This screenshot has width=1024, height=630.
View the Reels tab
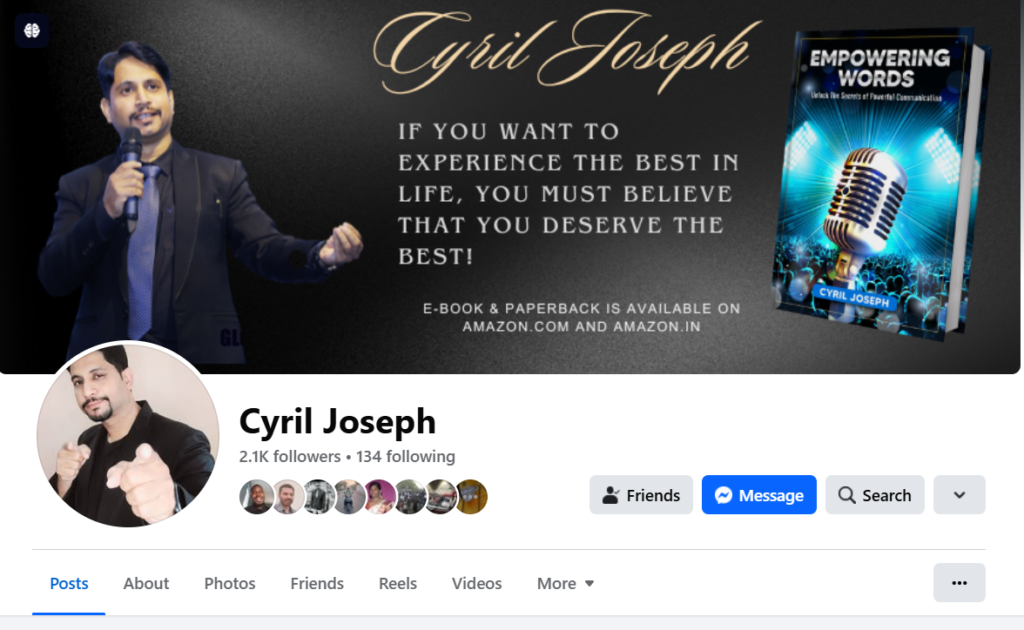click(397, 583)
